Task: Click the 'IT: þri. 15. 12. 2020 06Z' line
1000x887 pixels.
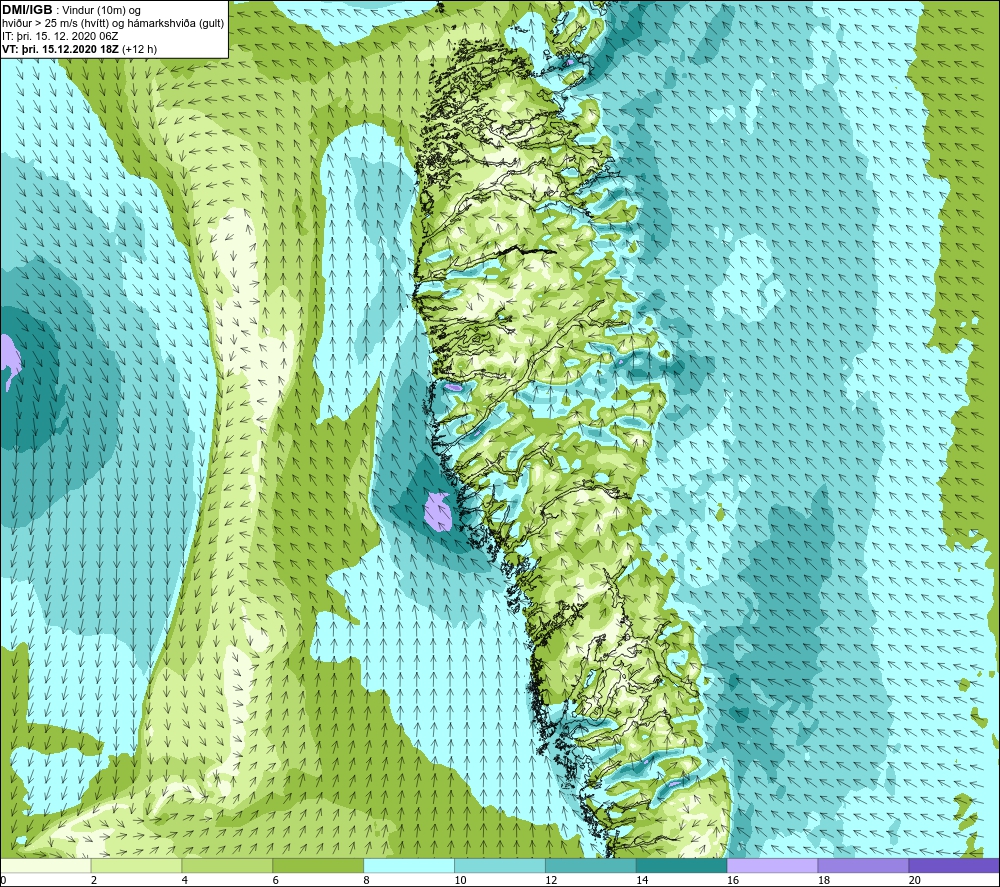Action: (x=60, y=36)
